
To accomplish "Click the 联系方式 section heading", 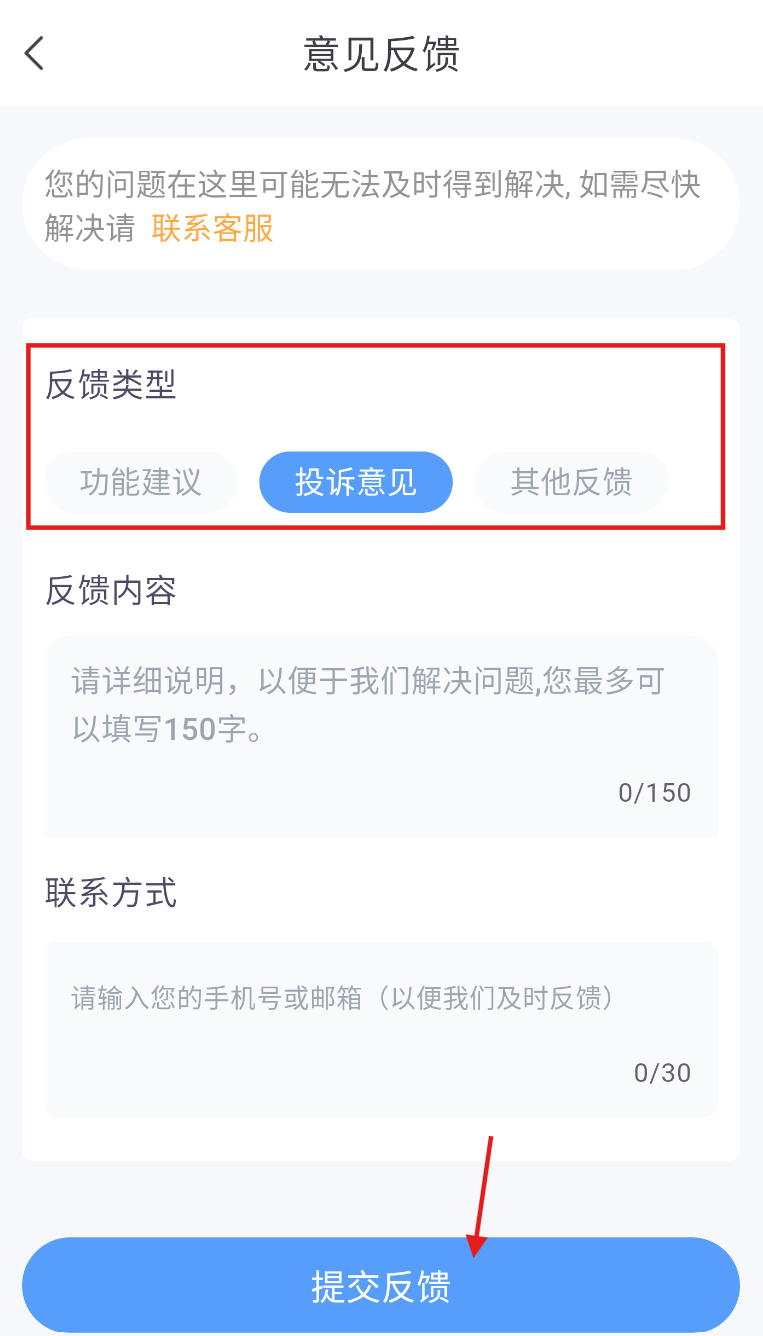I will pos(111,893).
